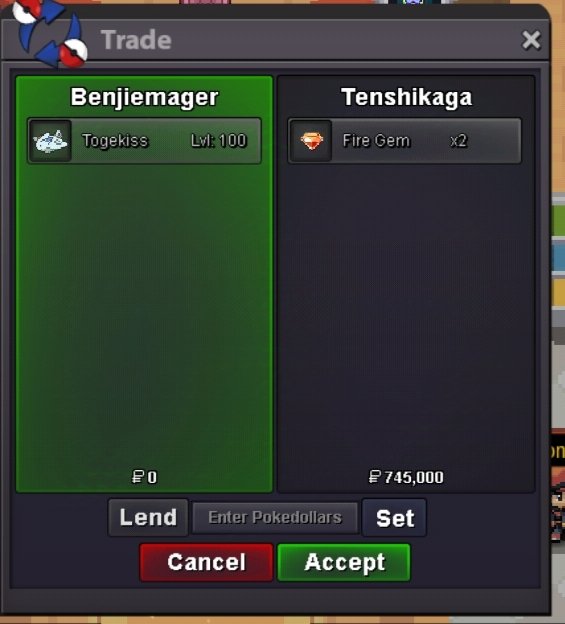Cancel the trade
The width and height of the screenshot is (565, 624).
point(206,562)
